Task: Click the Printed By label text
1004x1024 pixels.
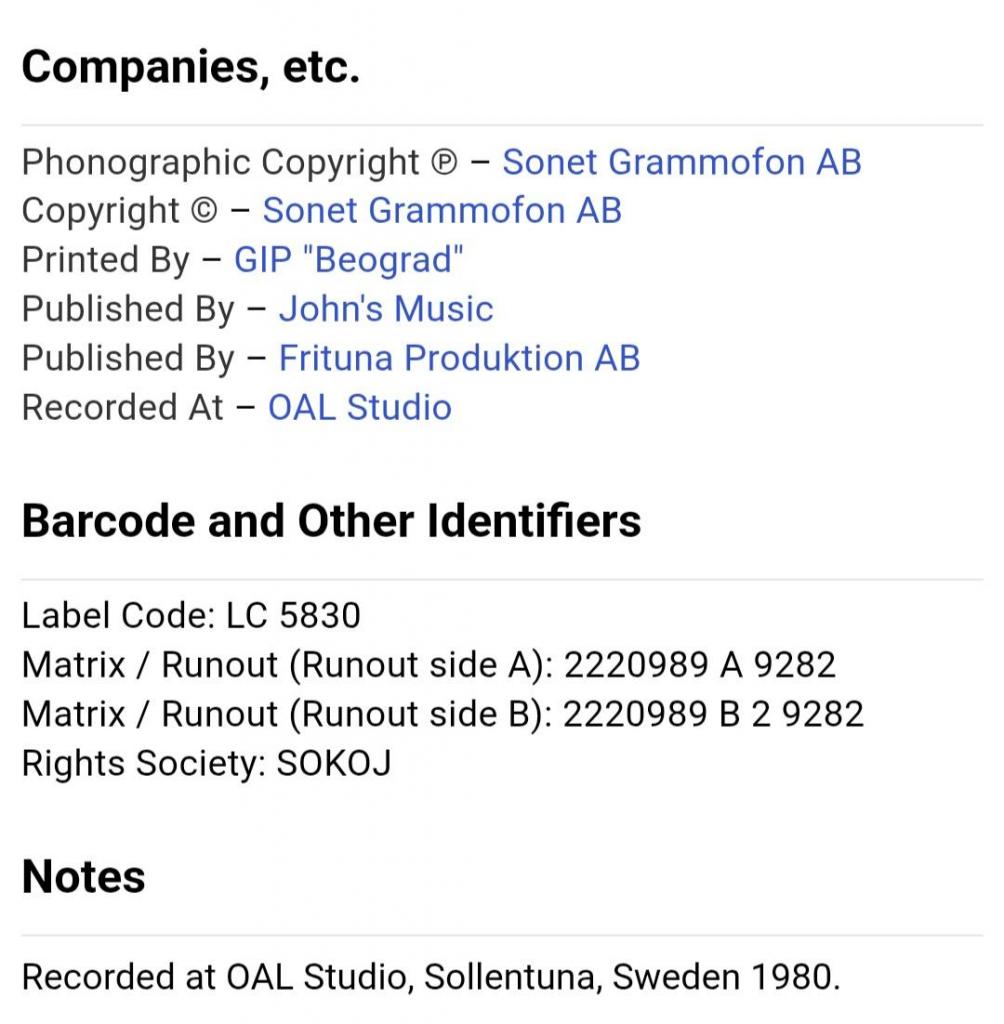Action: 105,260
